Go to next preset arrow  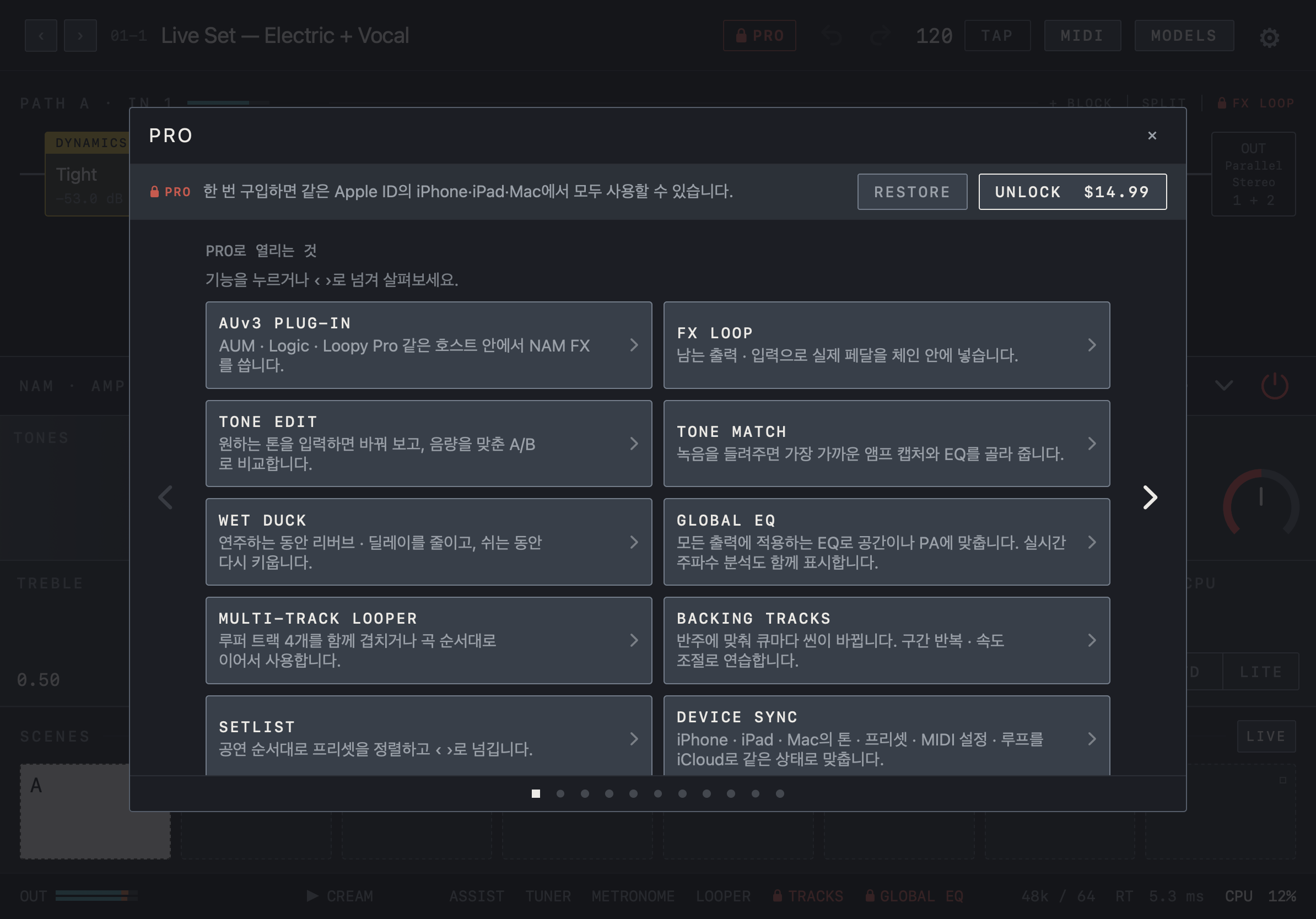80,35
